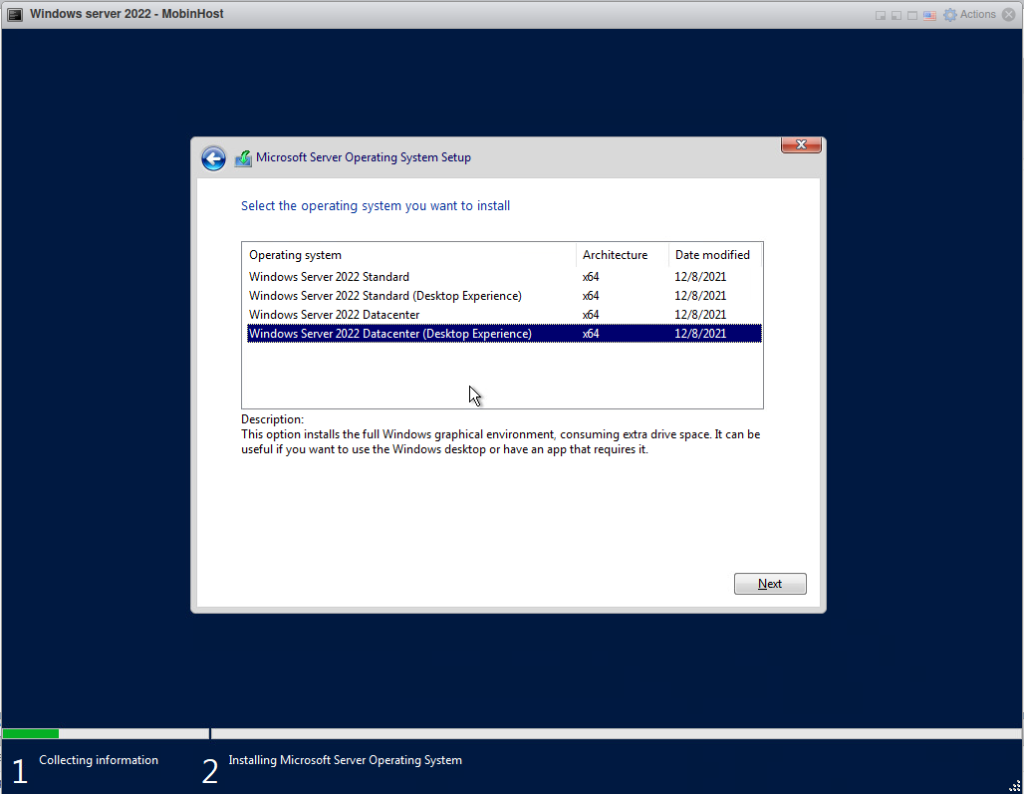Click the Operating system column header
The height and width of the screenshot is (794, 1024).
[409, 255]
